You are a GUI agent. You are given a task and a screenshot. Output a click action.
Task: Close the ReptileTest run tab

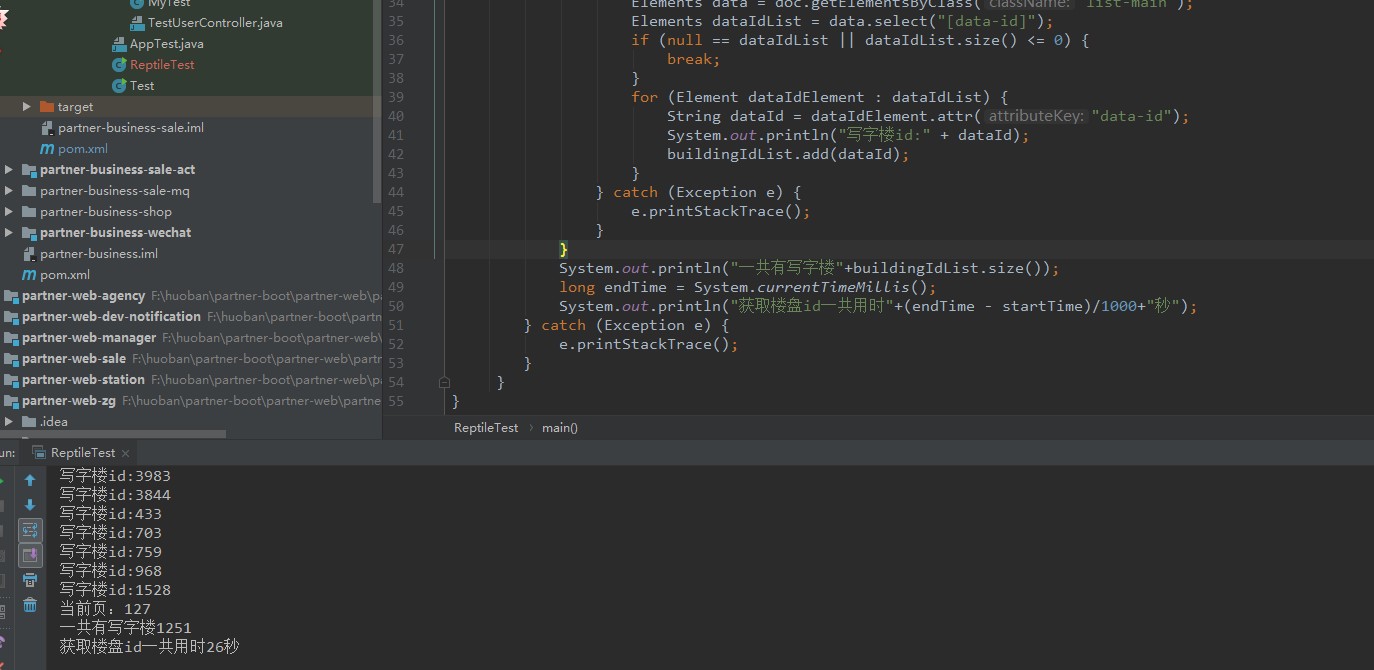(125, 453)
